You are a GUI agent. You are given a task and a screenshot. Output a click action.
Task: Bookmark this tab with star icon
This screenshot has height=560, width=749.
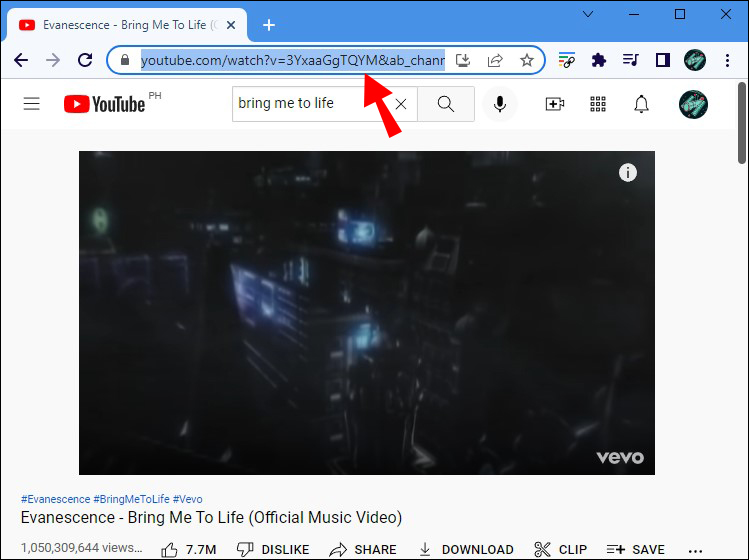coord(526,60)
